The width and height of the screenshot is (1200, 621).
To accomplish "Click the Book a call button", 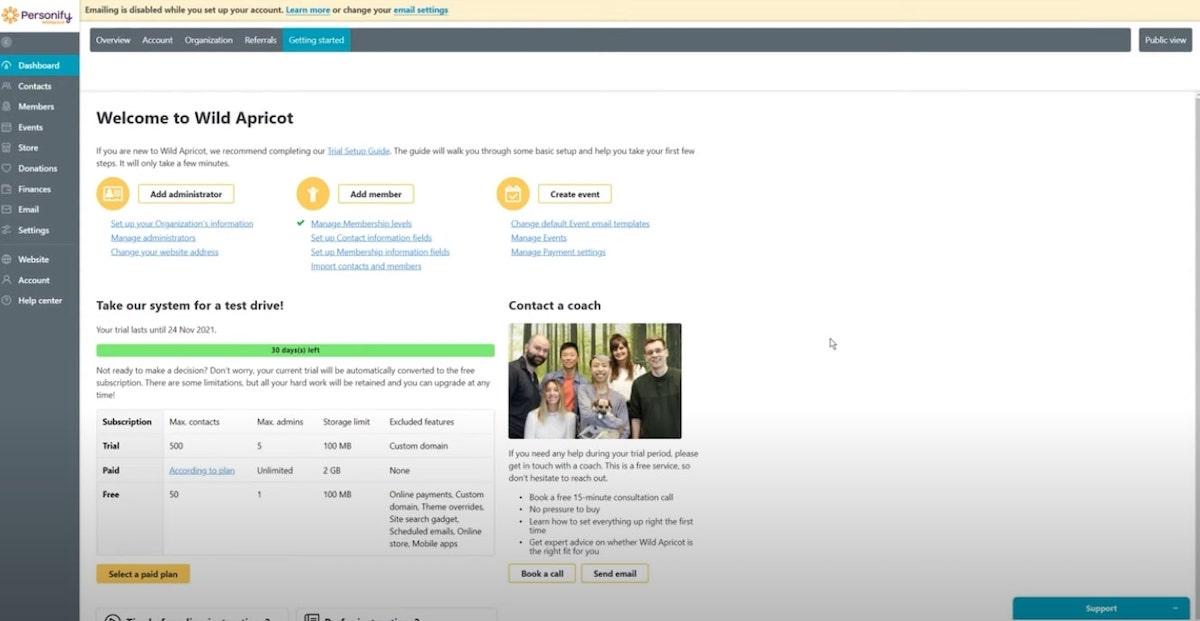I will [542, 573].
